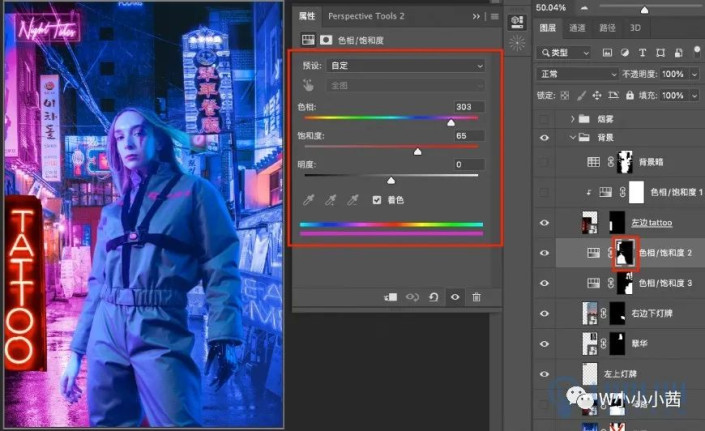Open the starburst panel icon in side strip
This screenshot has width=705, height=431.
[517, 44]
